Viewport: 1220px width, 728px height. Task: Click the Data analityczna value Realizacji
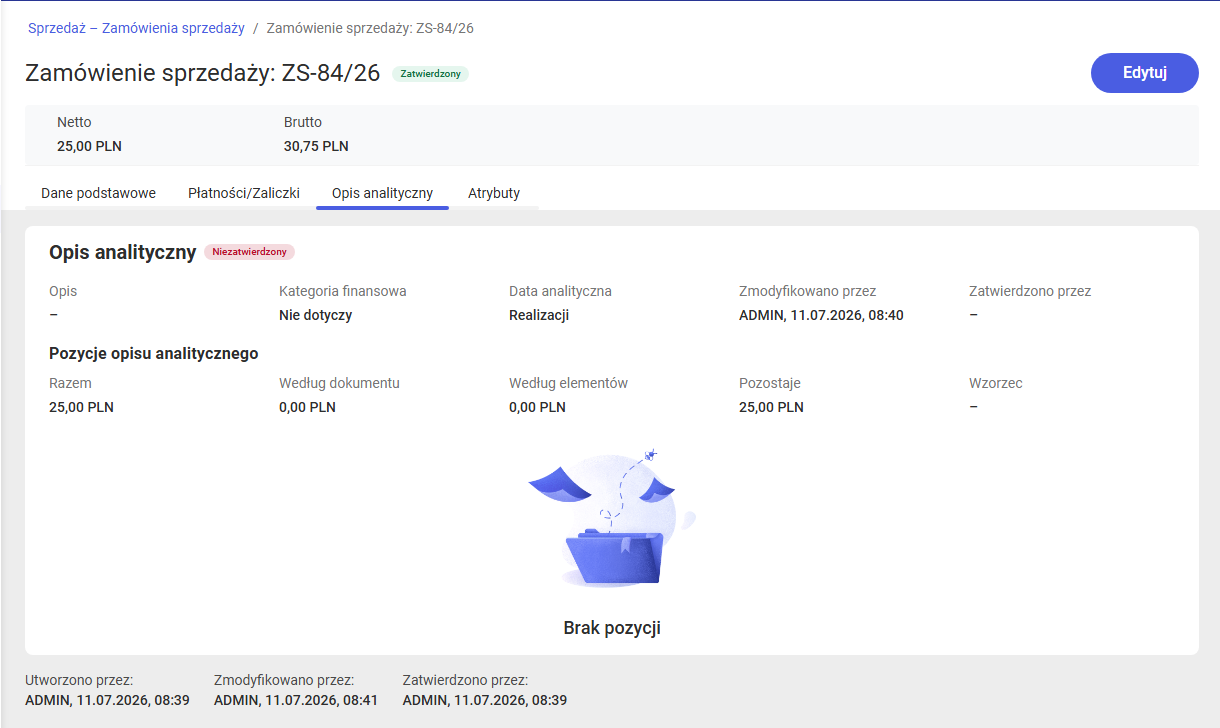tap(539, 315)
